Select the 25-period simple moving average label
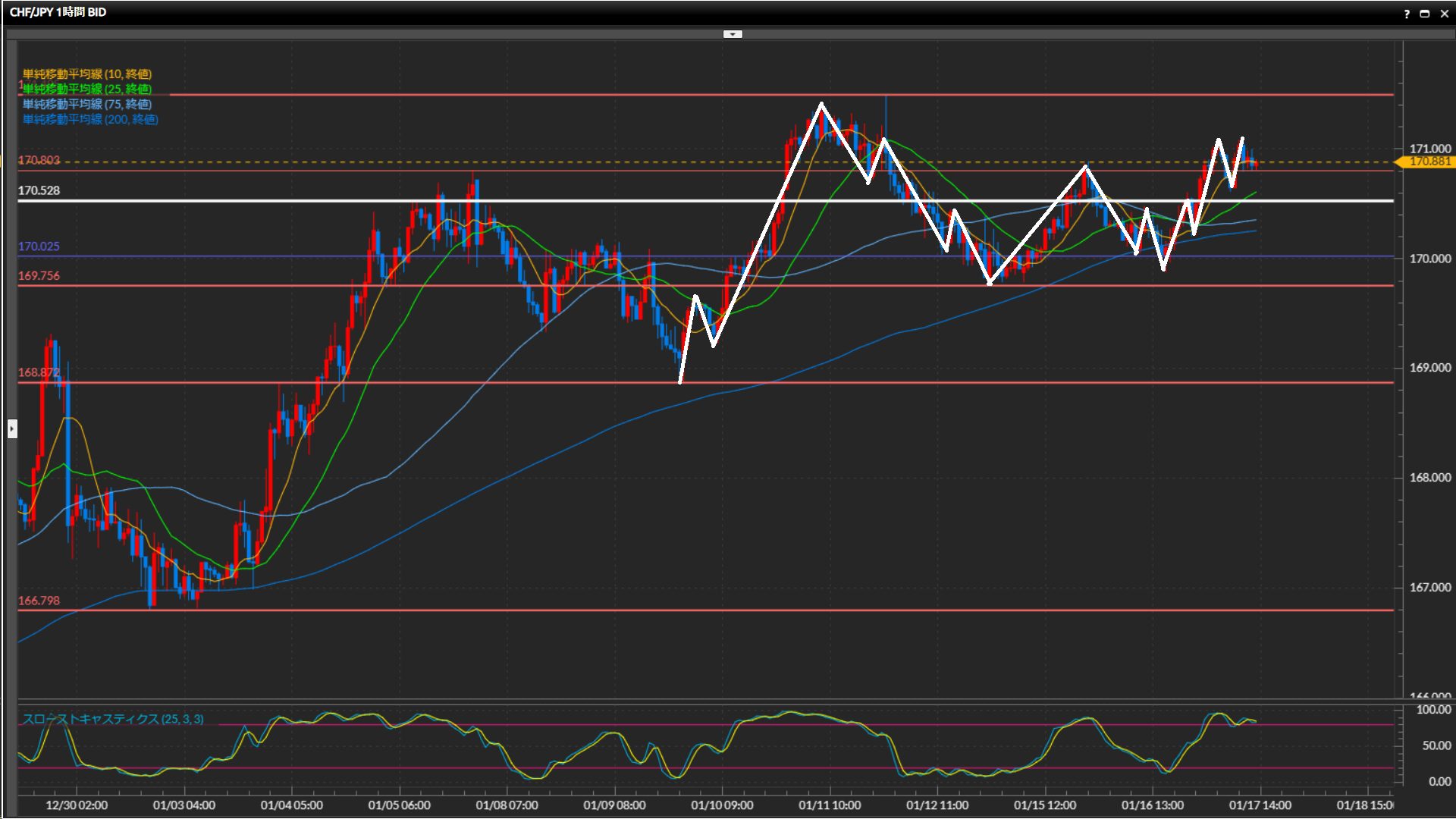Image resolution: width=1456 pixels, height=819 pixels. (x=87, y=89)
